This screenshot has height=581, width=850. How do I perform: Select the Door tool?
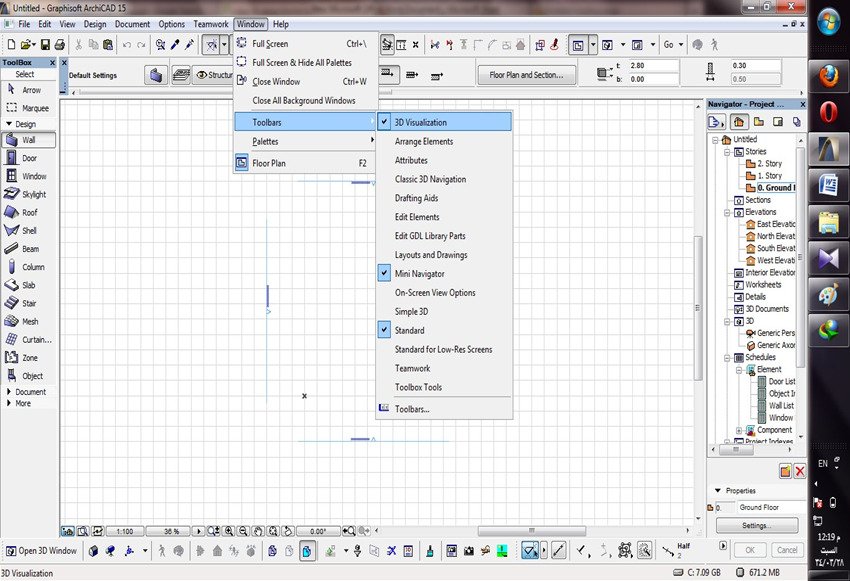tap(30, 158)
